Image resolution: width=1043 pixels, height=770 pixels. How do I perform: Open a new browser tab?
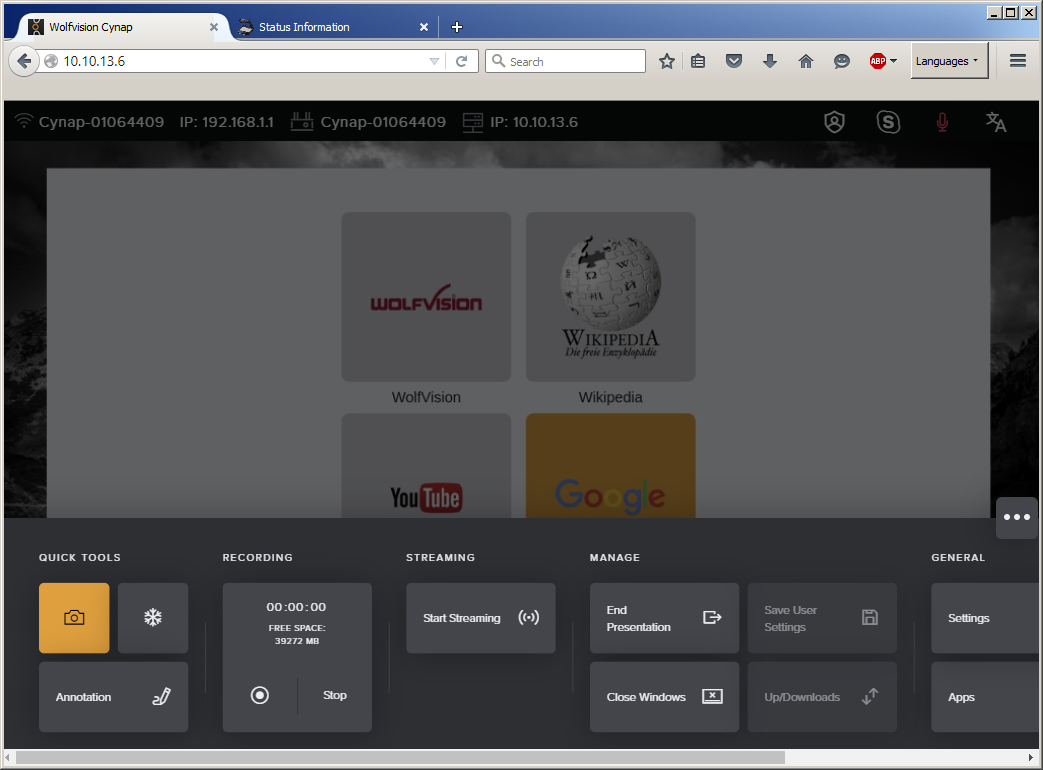(456, 27)
